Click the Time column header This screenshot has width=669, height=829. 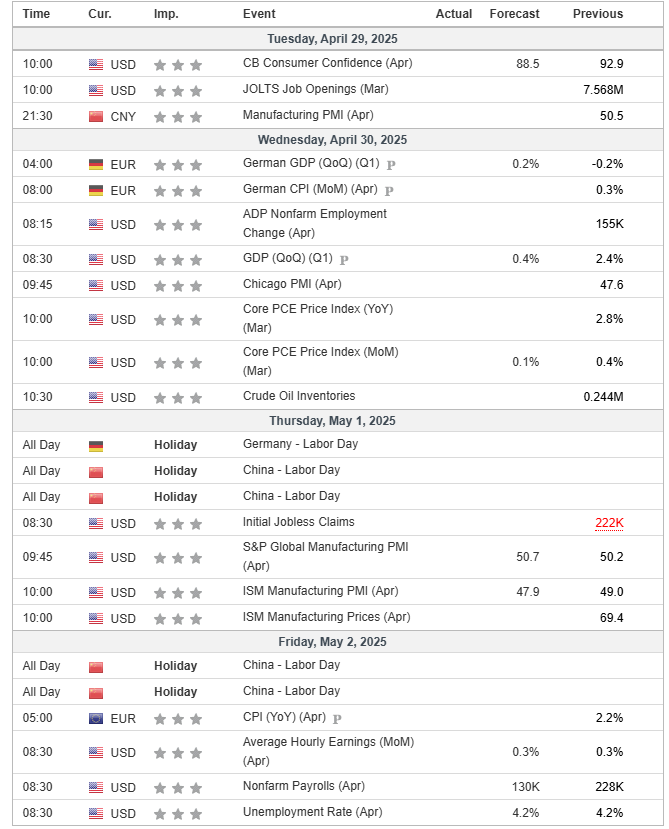coord(36,14)
